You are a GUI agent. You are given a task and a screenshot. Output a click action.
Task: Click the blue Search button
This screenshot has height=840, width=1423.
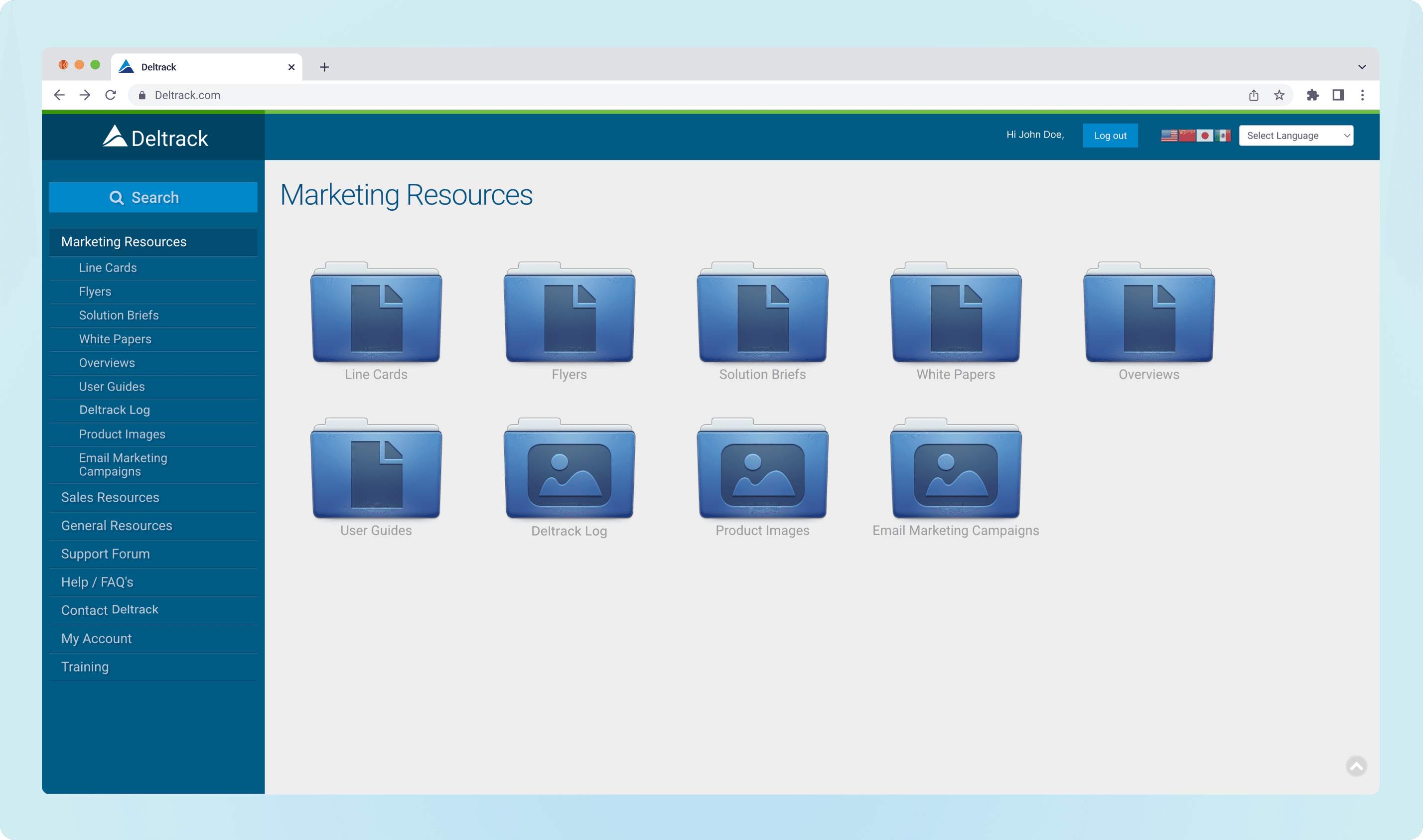coord(153,198)
